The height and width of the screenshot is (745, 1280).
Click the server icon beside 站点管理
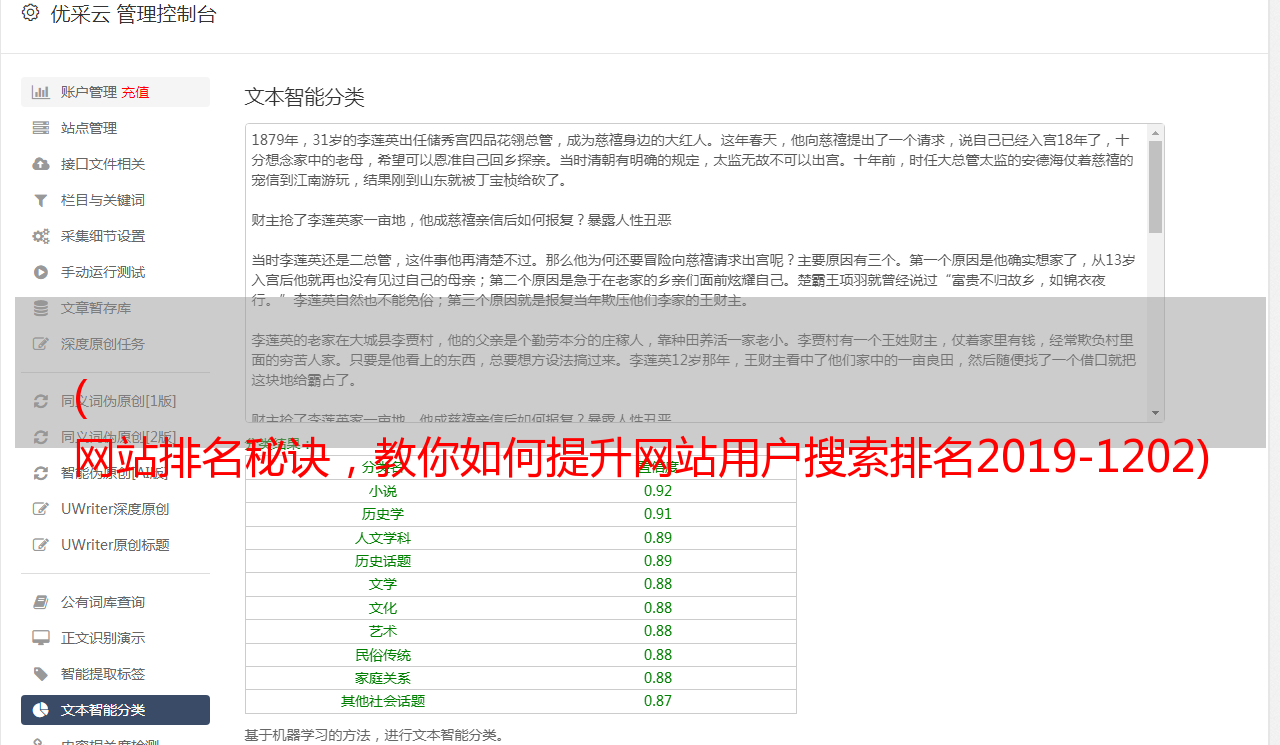pyautogui.click(x=41, y=128)
